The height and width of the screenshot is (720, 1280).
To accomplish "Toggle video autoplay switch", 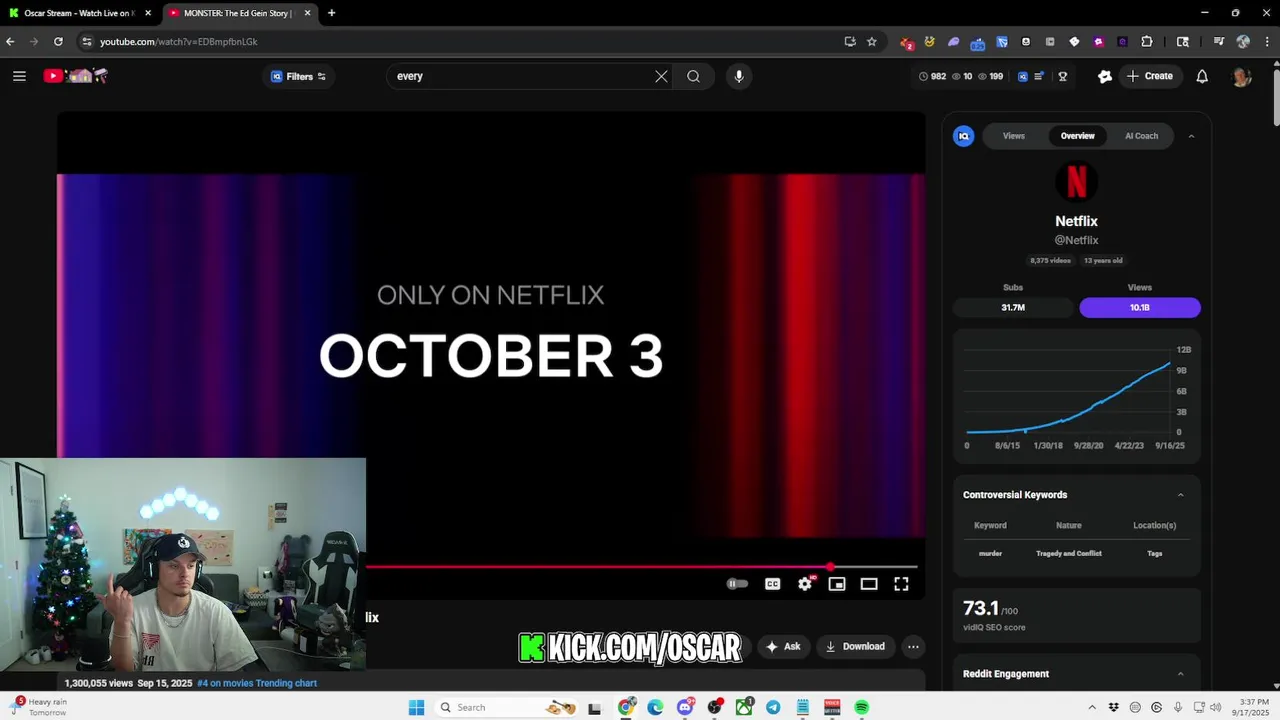I will coord(737,584).
